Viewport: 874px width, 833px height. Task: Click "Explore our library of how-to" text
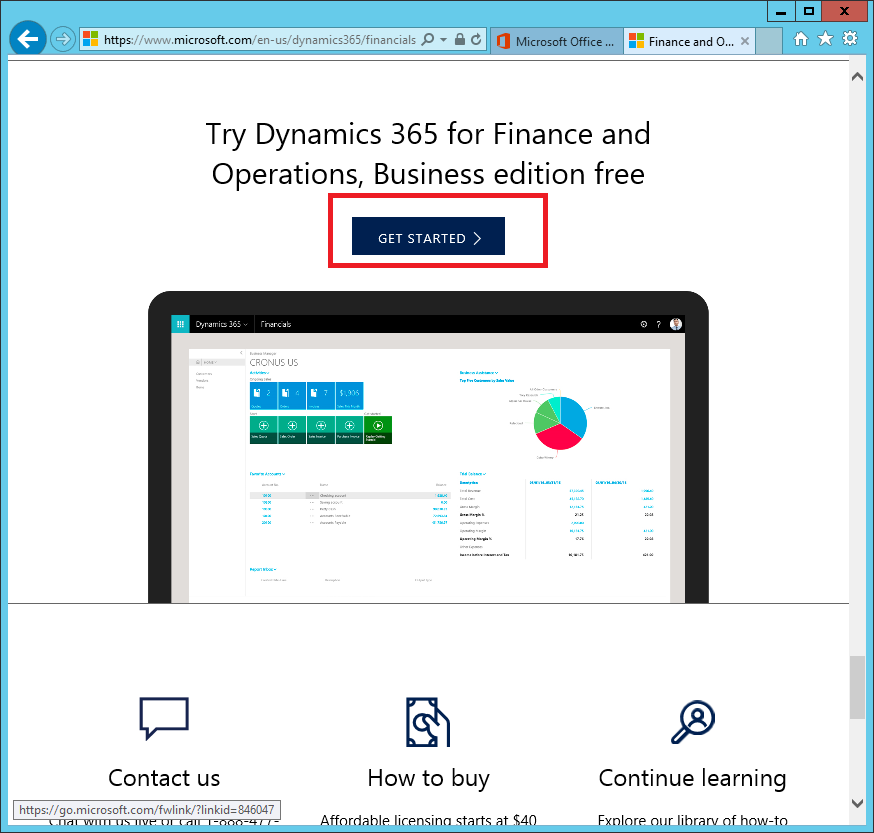pyautogui.click(x=692, y=821)
